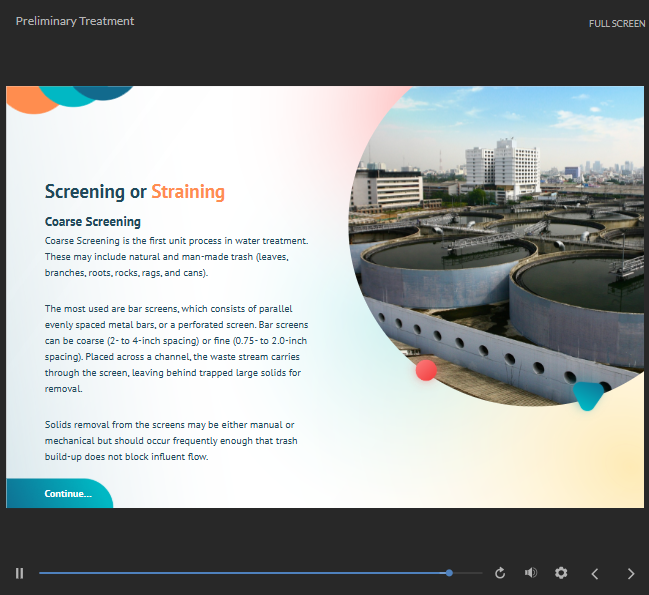Viewport: 649px width, 595px height.
Task: Click the Coarse Screening subheading
Action: click(x=93, y=221)
